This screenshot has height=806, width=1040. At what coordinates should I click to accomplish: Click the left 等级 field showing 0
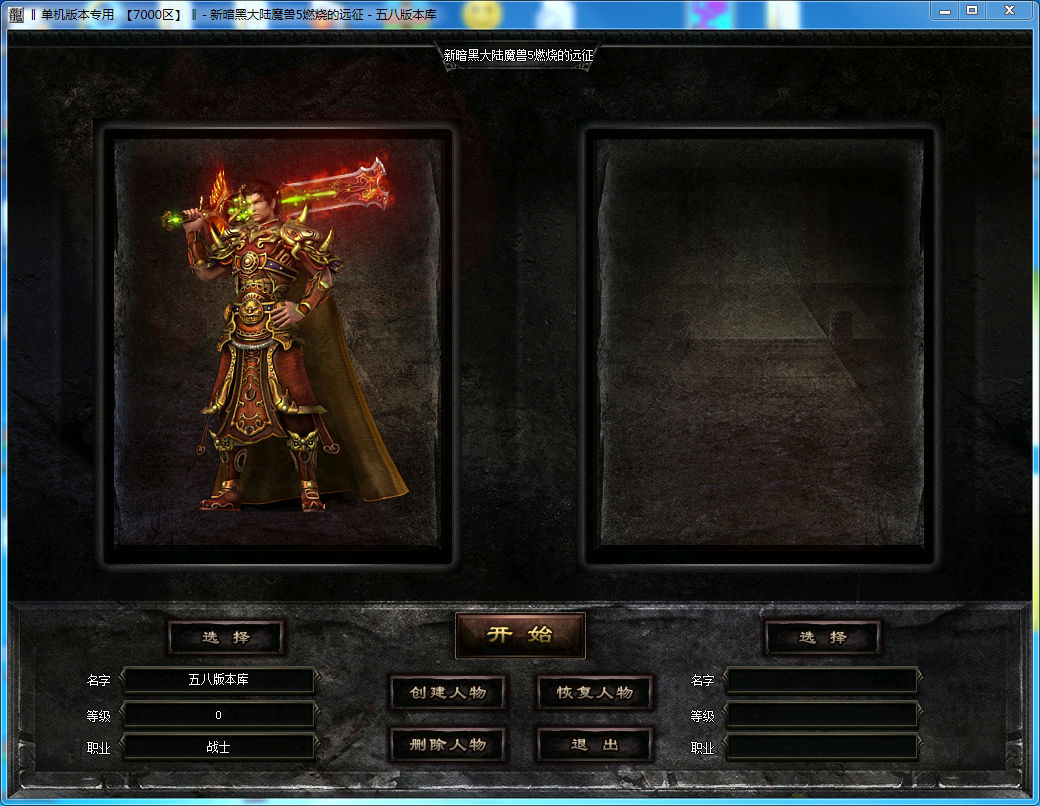coord(218,715)
